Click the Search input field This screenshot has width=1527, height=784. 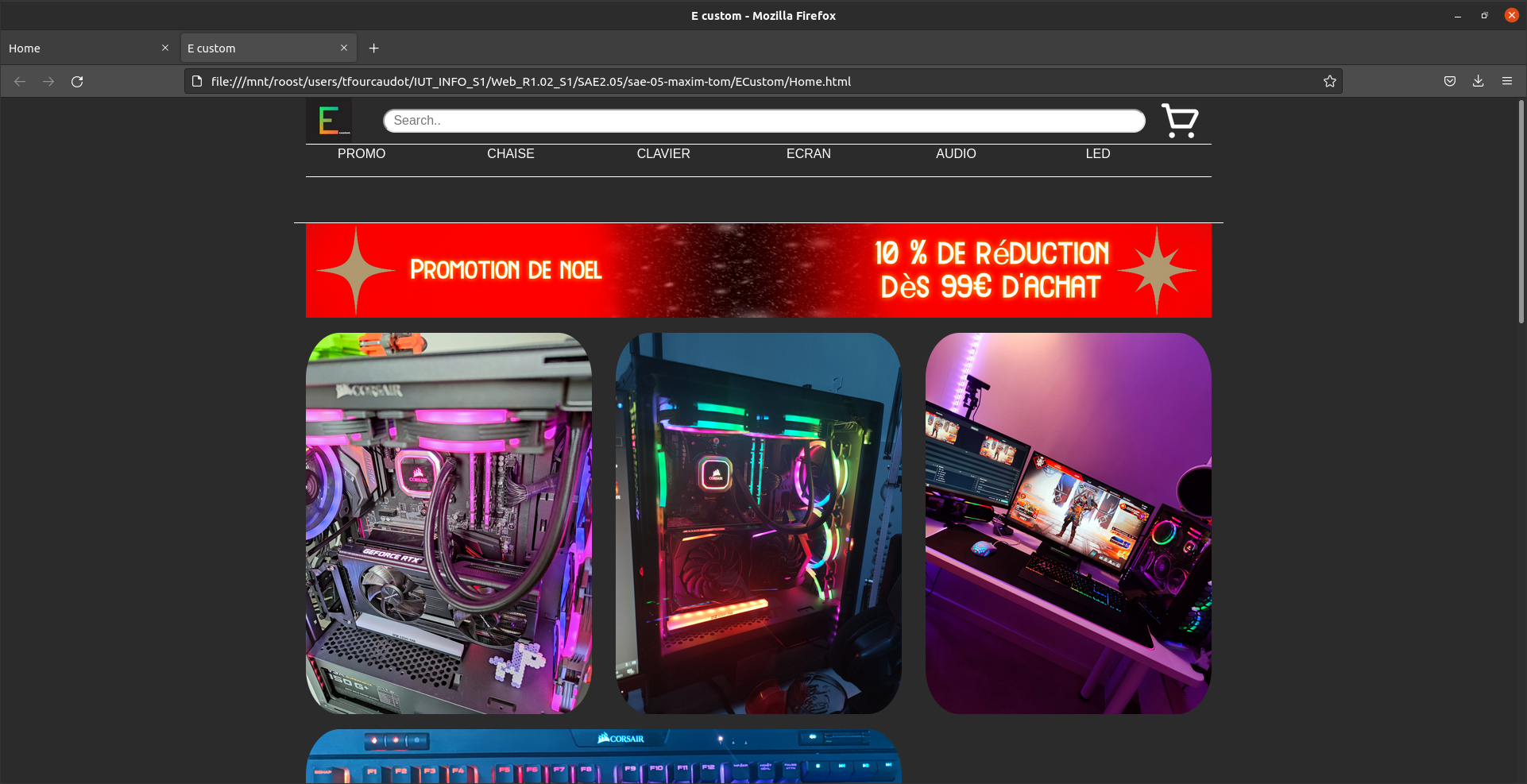(x=763, y=120)
